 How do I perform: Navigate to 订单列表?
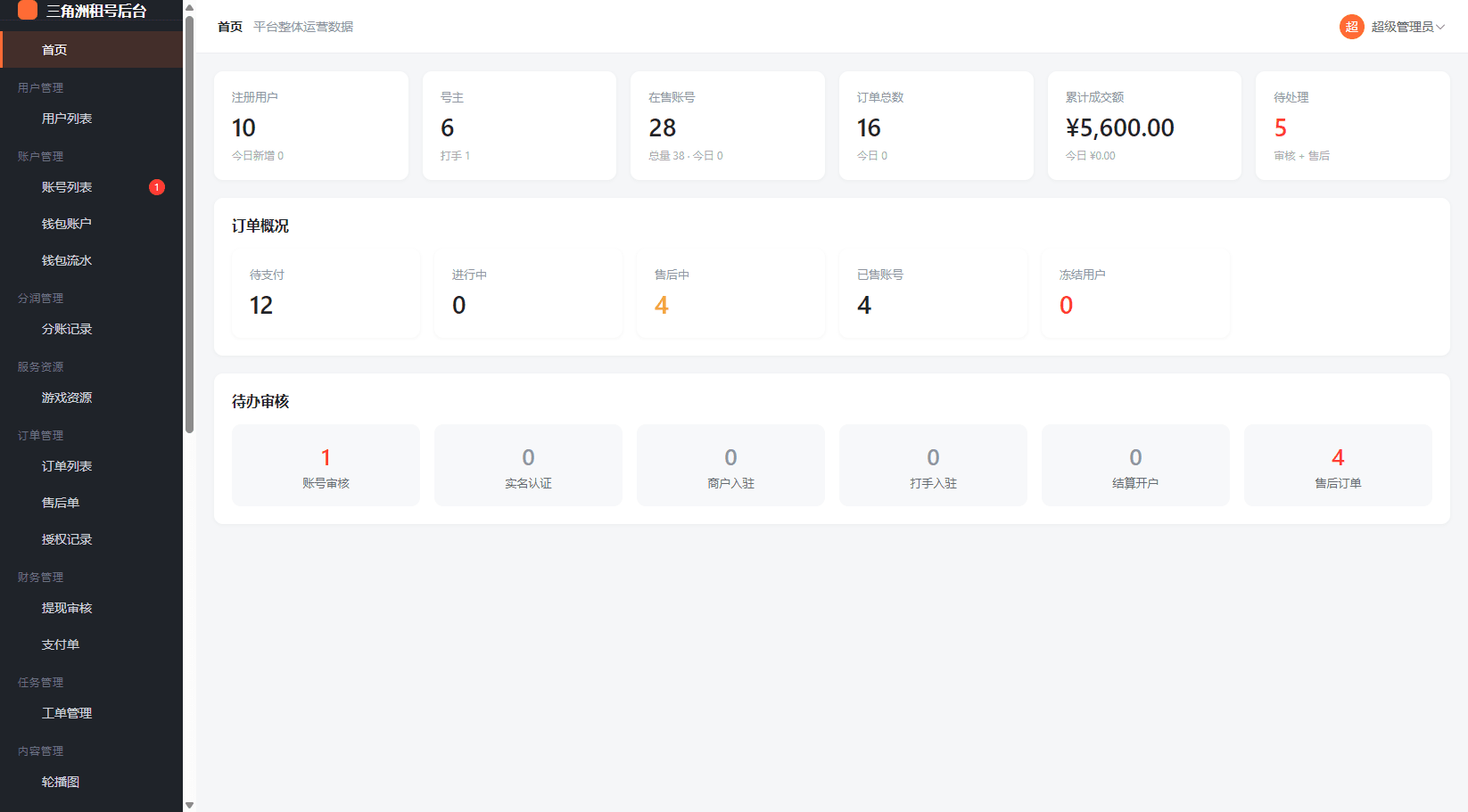tap(92, 466)
